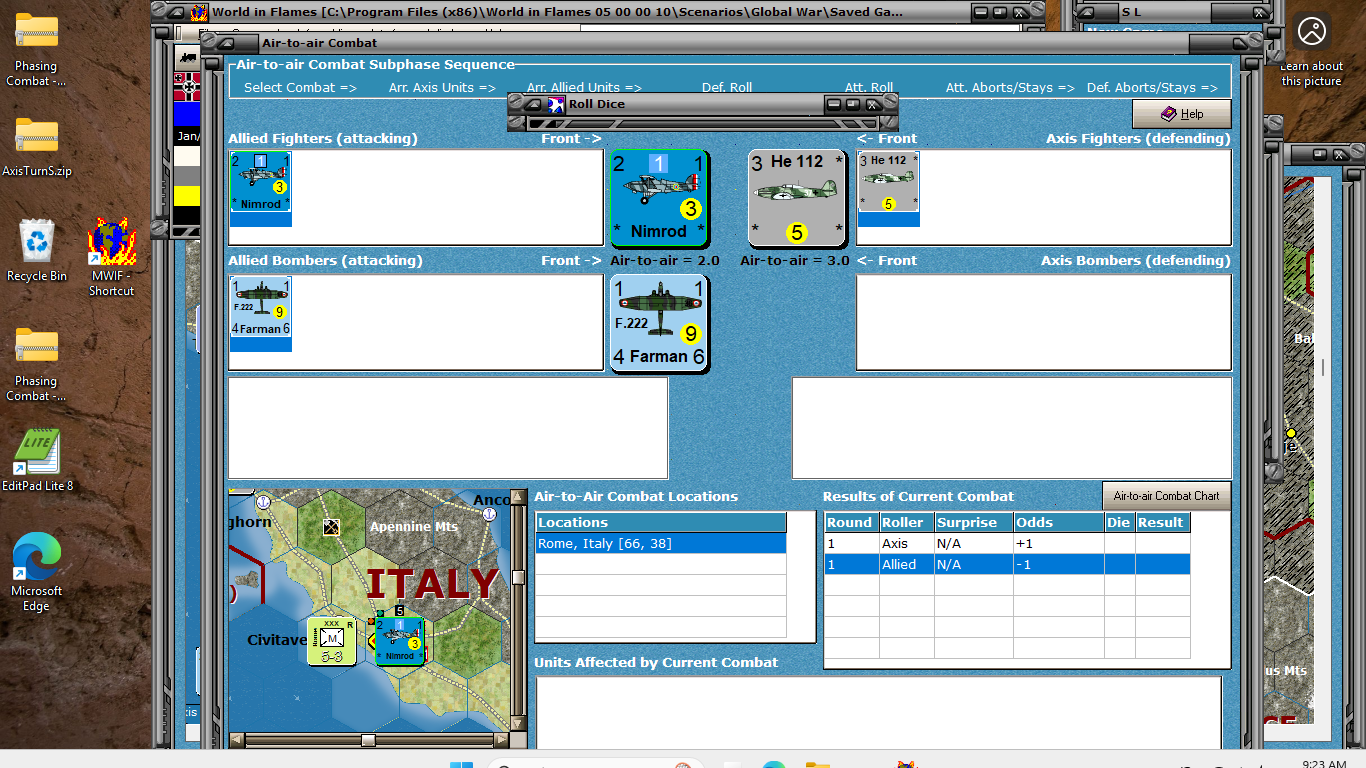Click the Roll Dice window title bar
The height and width of the screenshot is (768, 1366).
click(x=703, y=104)
